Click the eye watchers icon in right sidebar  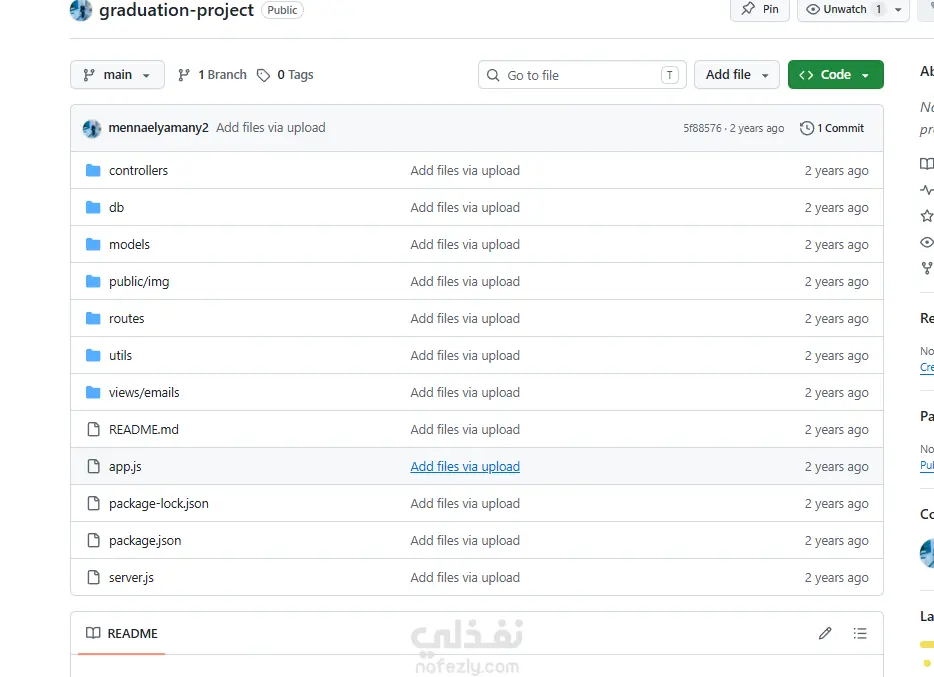tap(927, 242)
